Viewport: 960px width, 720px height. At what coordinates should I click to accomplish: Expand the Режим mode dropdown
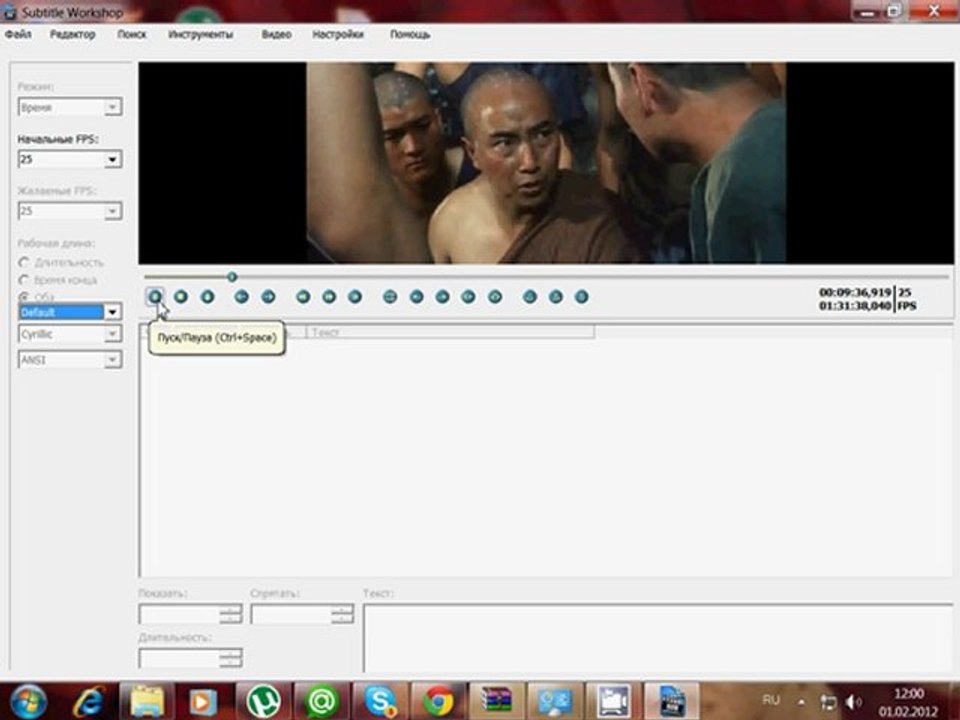112,107
